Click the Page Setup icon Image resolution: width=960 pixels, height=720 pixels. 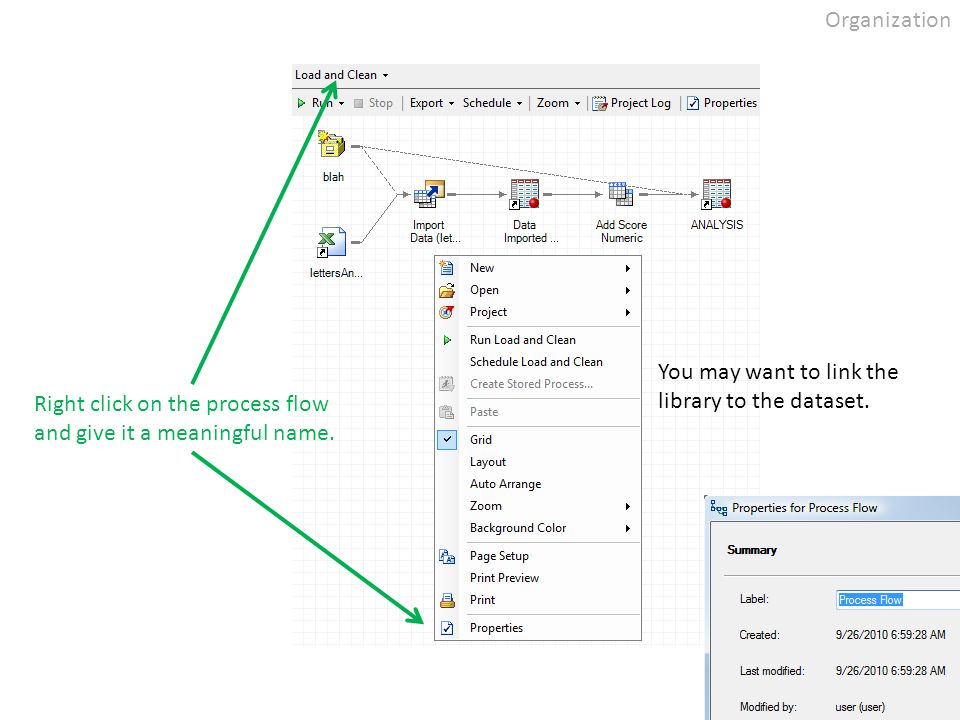click(x=447, y=556)
